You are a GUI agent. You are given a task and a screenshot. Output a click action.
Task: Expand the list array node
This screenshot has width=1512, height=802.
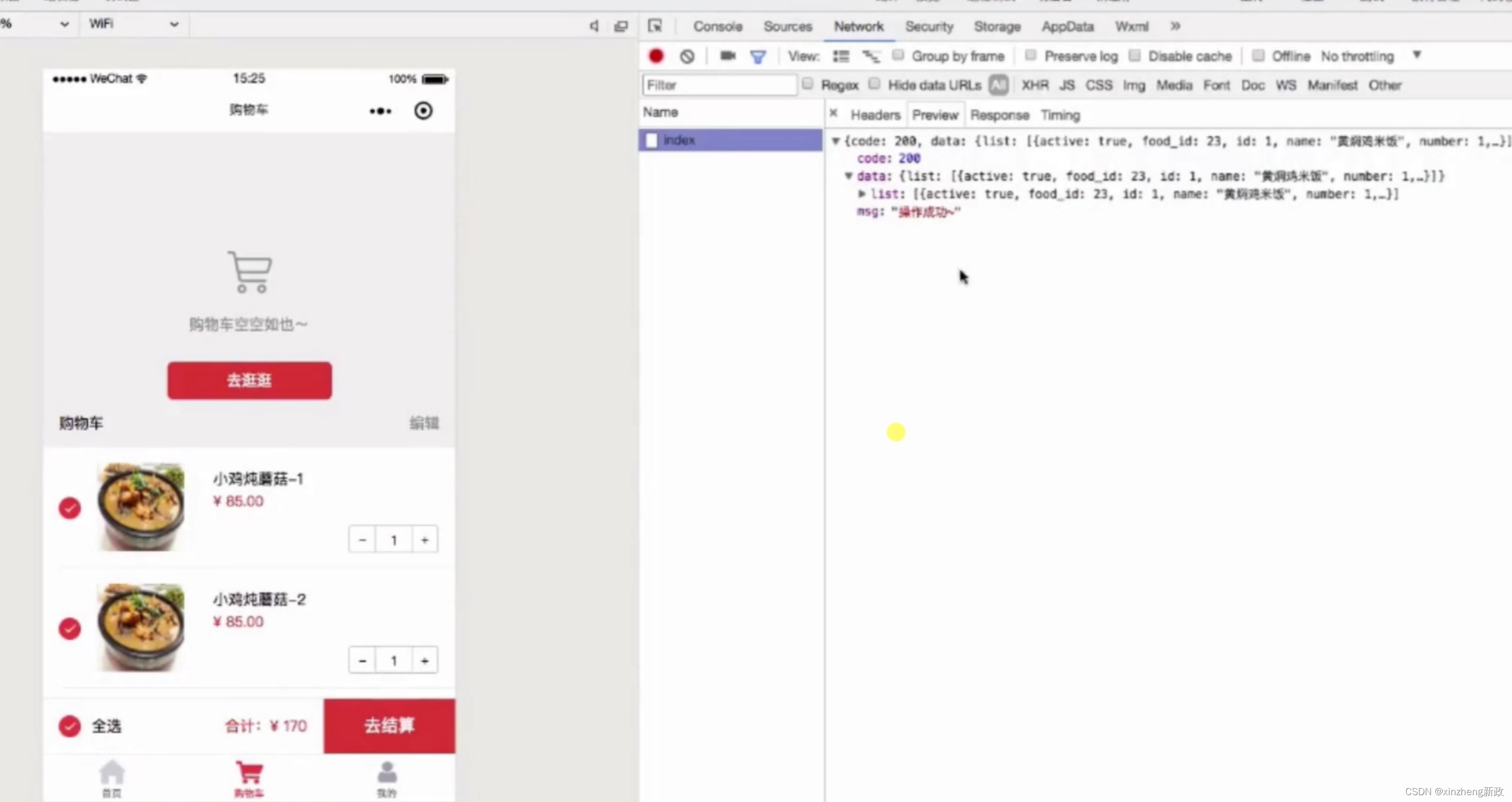click(x=862, y=193)
